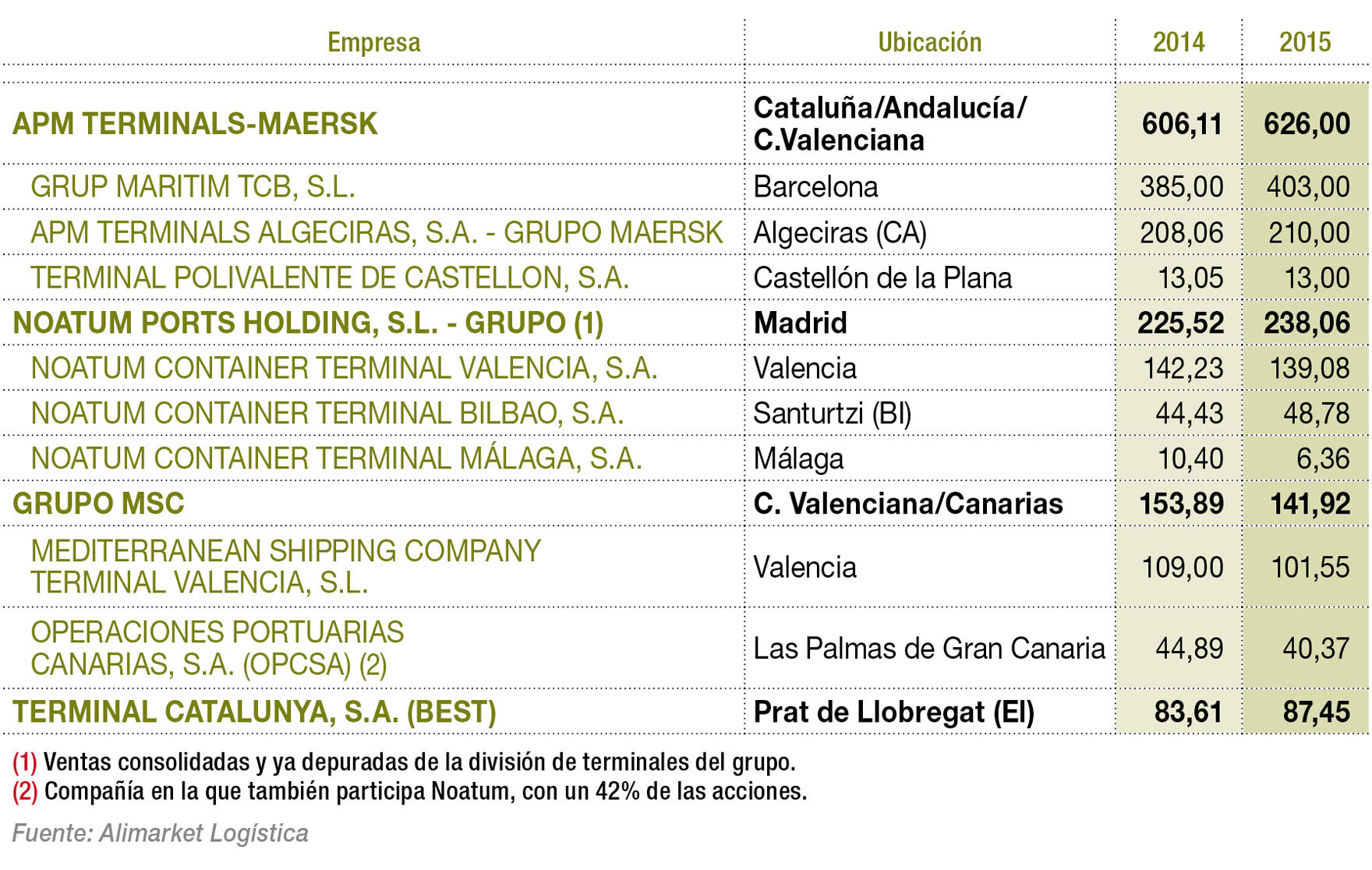Click Las Palmas de Gran Canaria cell

(928, 648)
